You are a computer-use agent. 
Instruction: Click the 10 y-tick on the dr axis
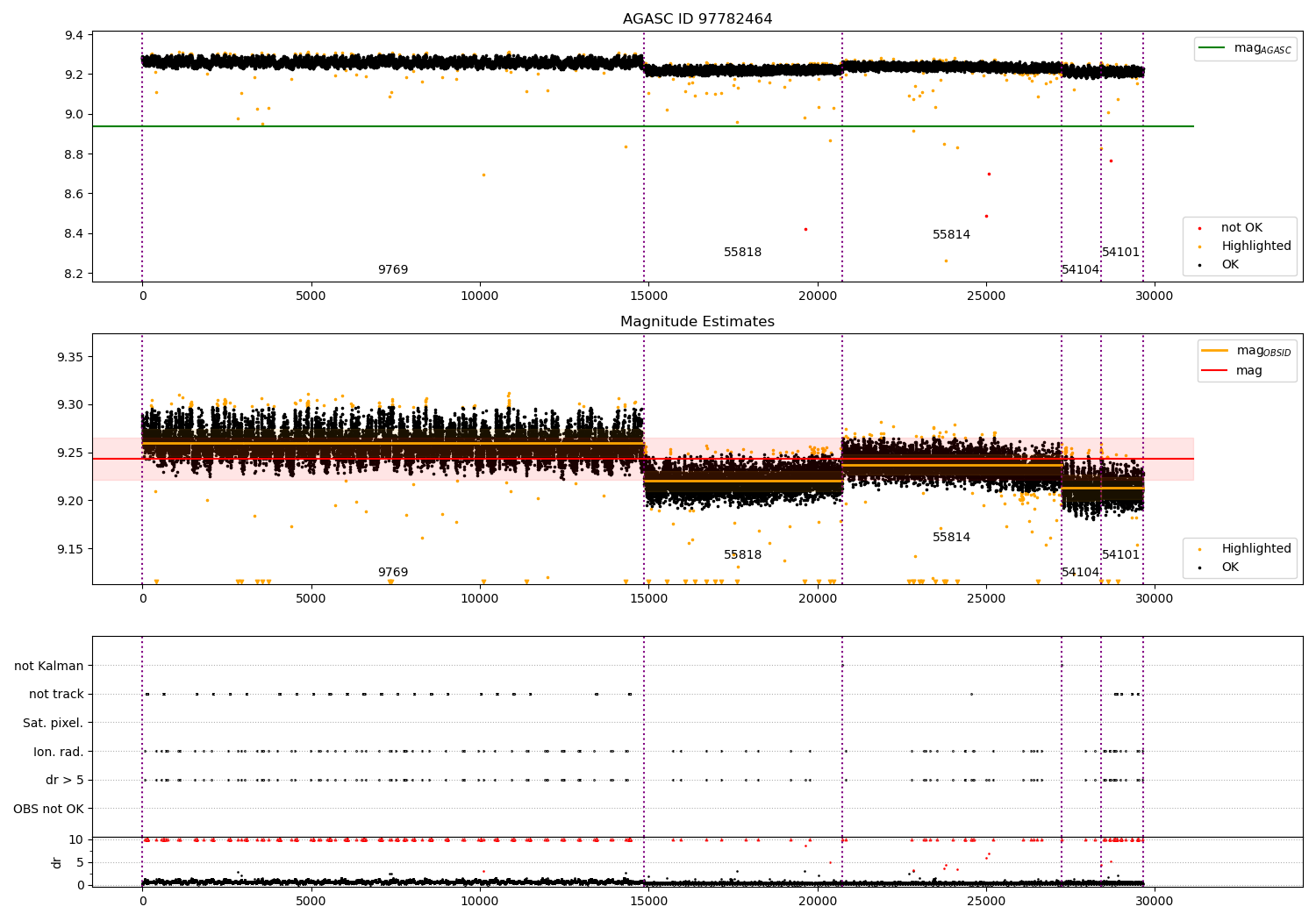point(76,840)
